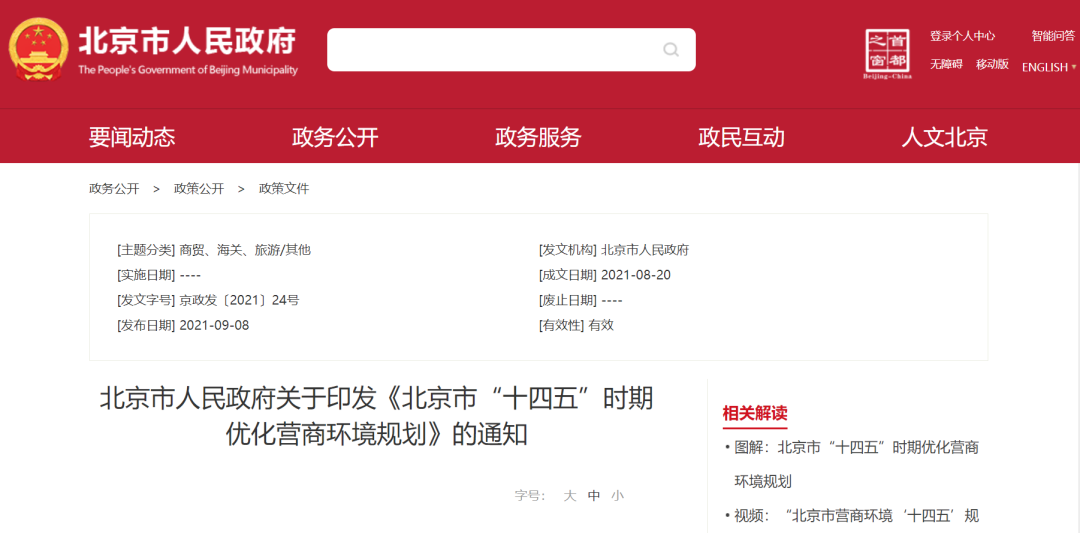Switch site to ENGLISH
The width and height of the screenshot is (1080, 533).
click(x=1044, y=67)
